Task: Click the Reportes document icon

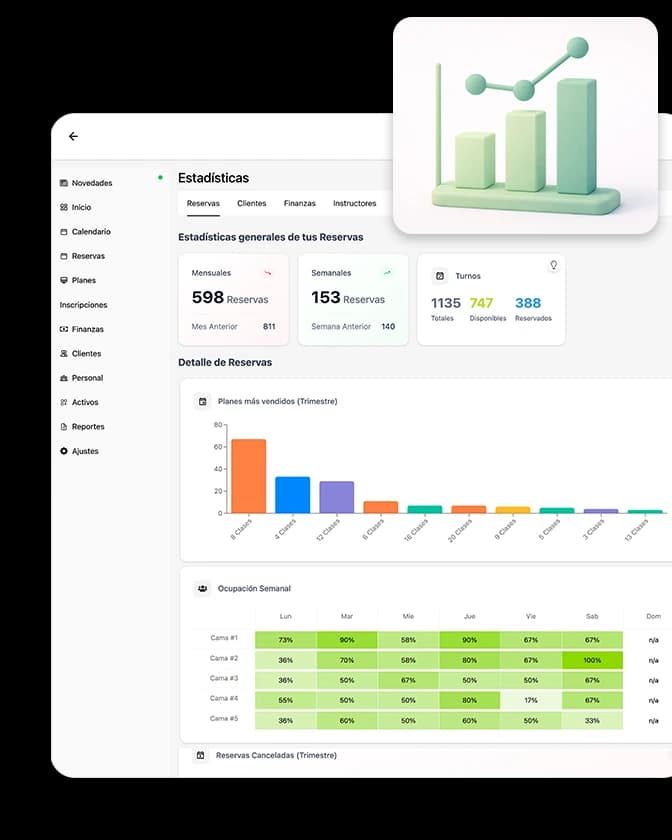Action: [64, 427]
